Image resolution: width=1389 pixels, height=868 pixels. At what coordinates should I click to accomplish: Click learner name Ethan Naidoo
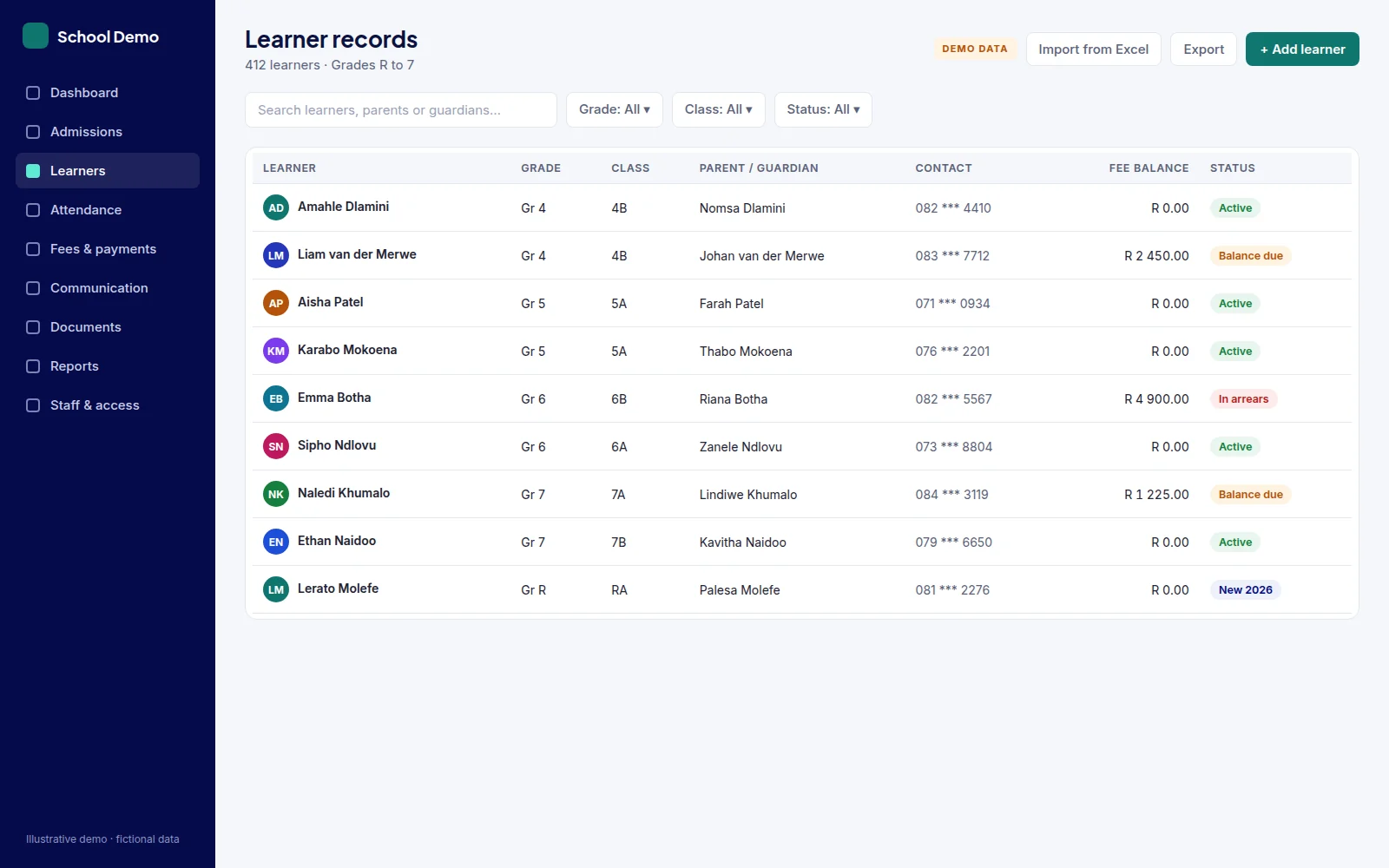(x=337, y=541)
